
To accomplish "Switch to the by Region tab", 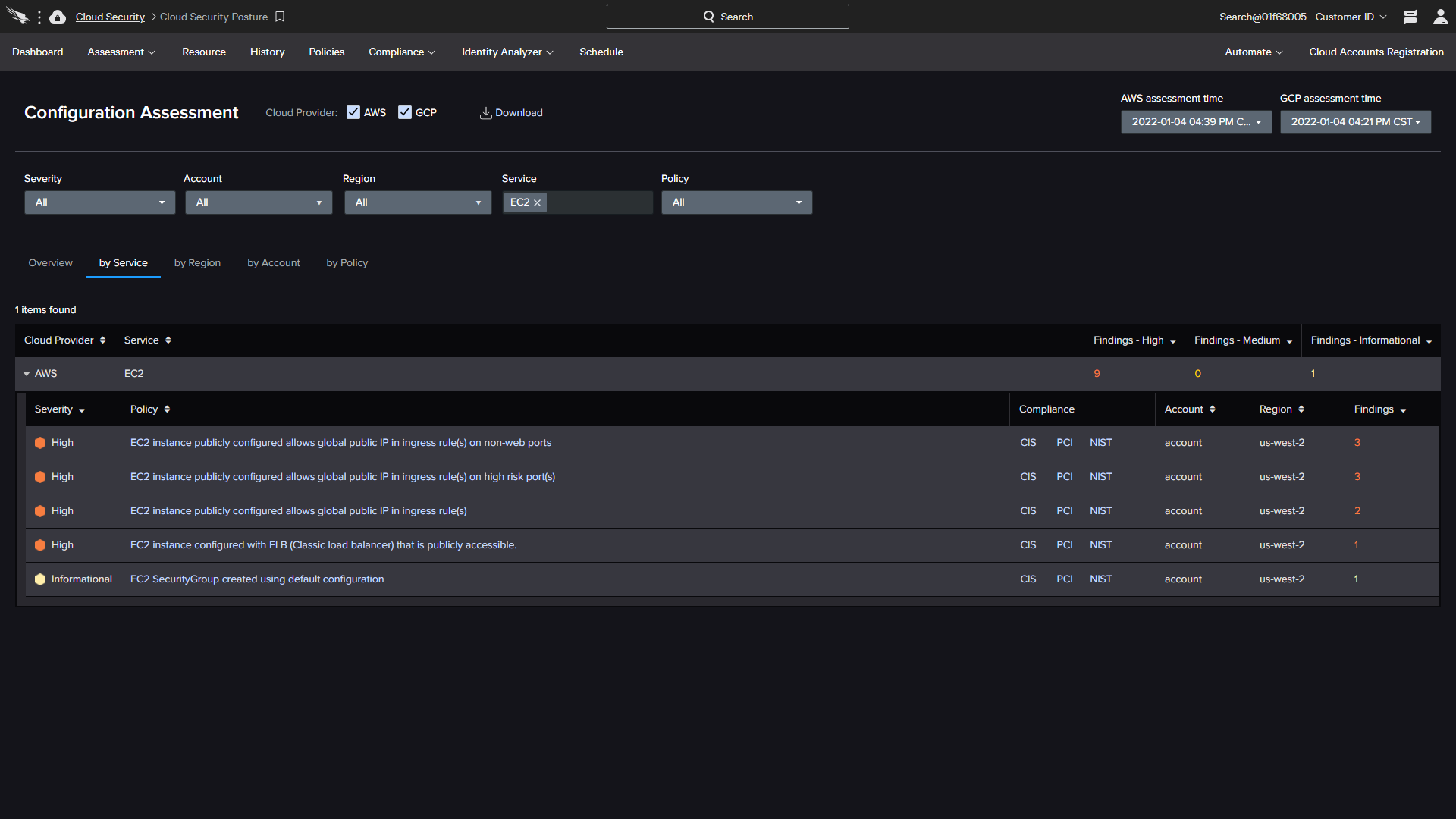I will (197, 263).
